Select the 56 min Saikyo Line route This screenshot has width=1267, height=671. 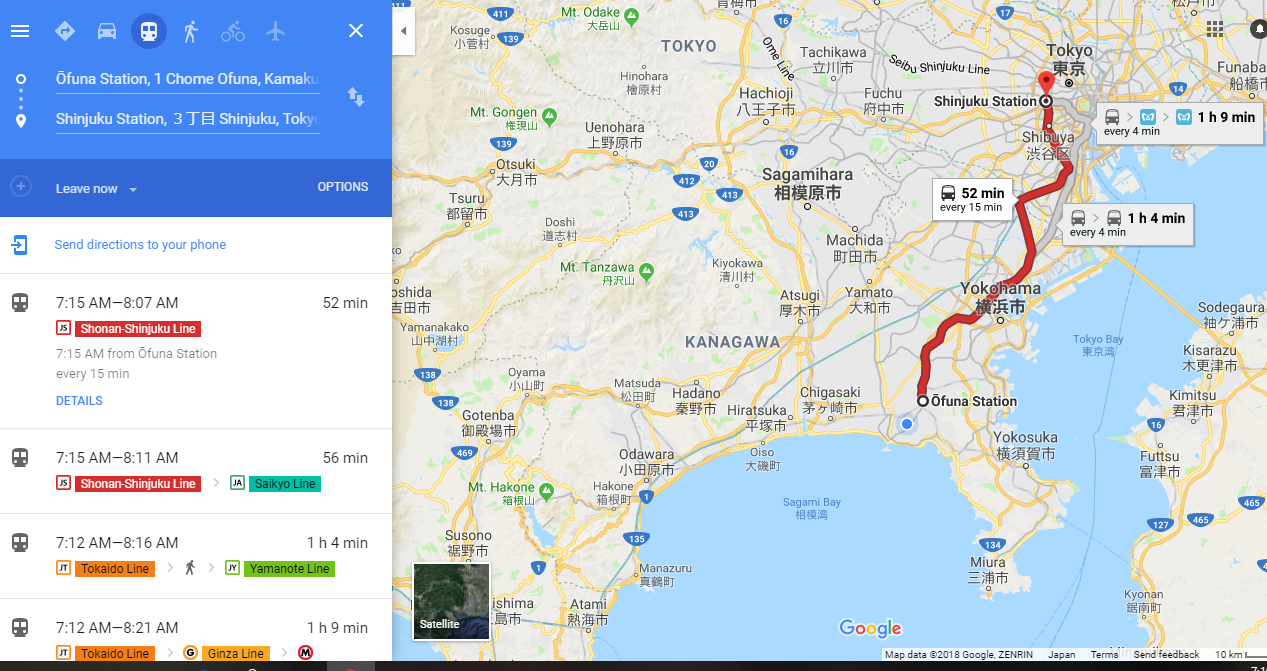click(196, 471)
